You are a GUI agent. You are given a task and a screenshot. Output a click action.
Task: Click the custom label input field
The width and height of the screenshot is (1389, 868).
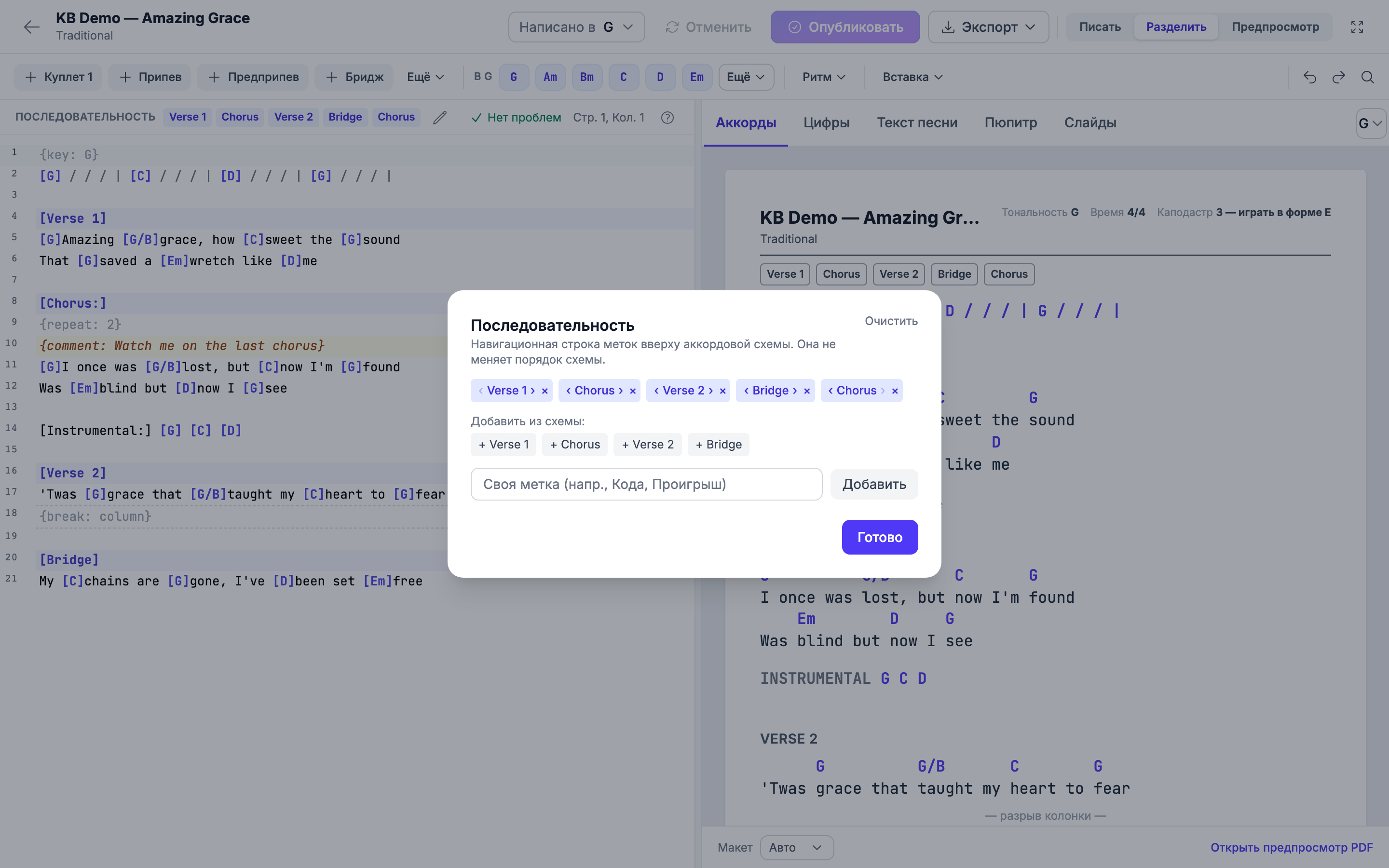click(646, 484)
